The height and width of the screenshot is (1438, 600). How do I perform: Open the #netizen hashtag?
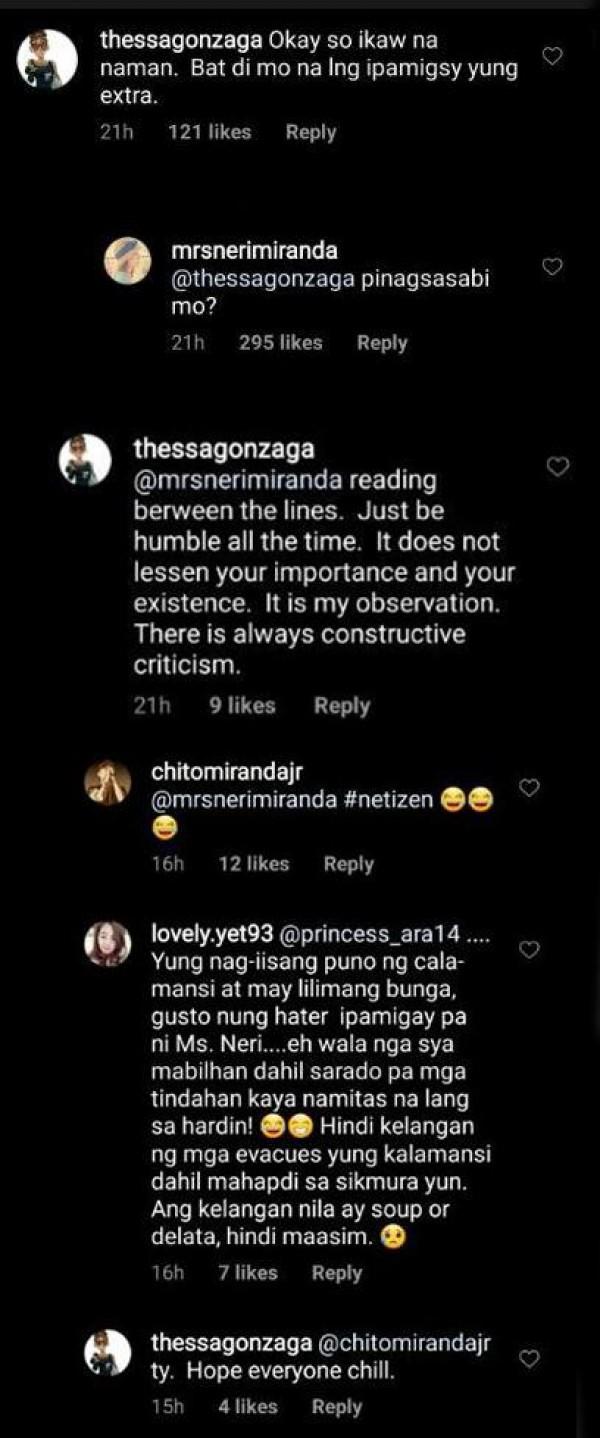pyautogui.click(x=397, y=803)
